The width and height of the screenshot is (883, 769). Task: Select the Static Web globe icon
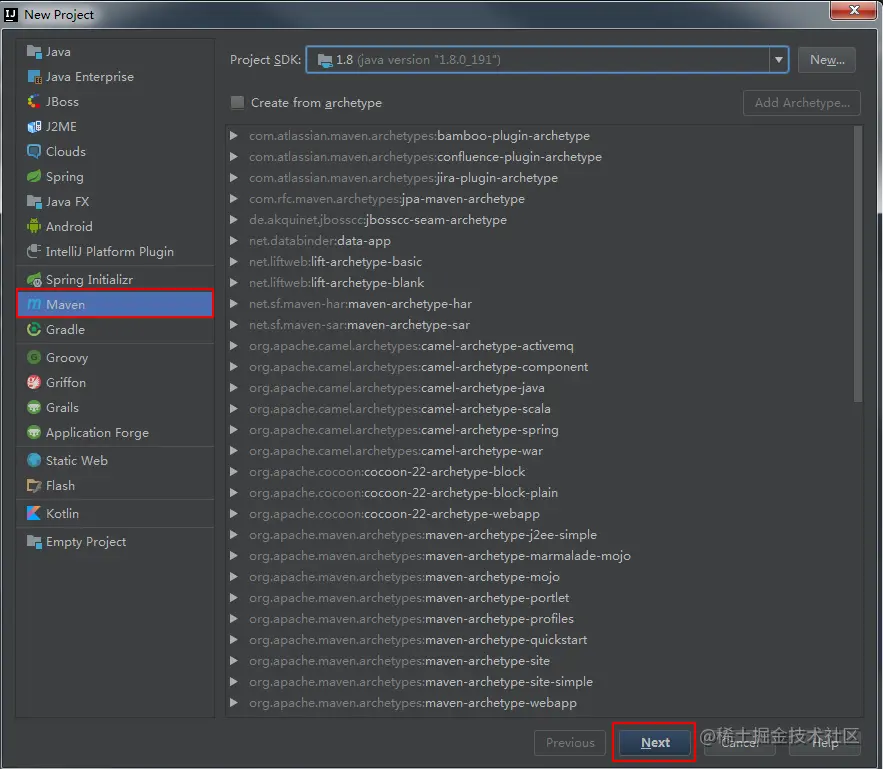coord(34,460)
